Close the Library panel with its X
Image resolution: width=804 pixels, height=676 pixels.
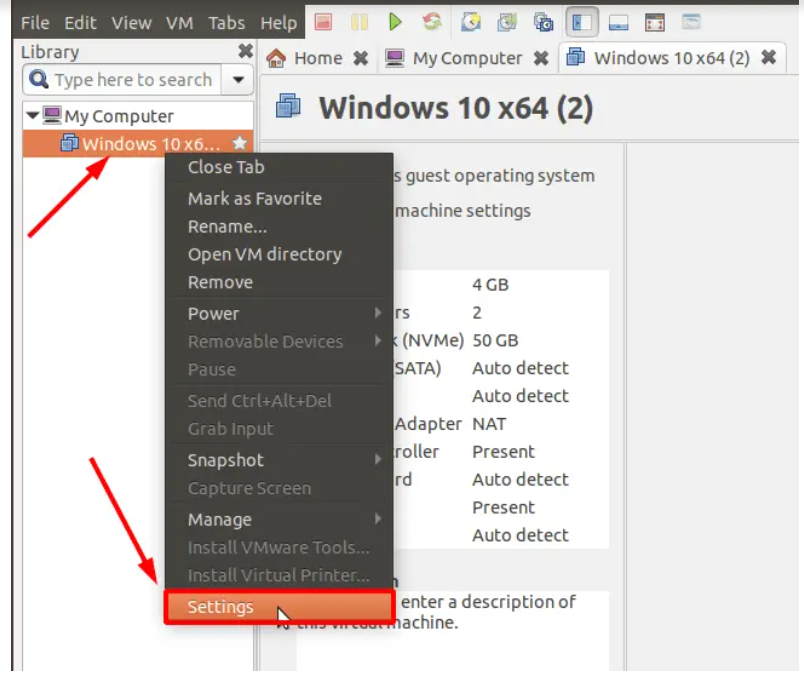(246, 51)
